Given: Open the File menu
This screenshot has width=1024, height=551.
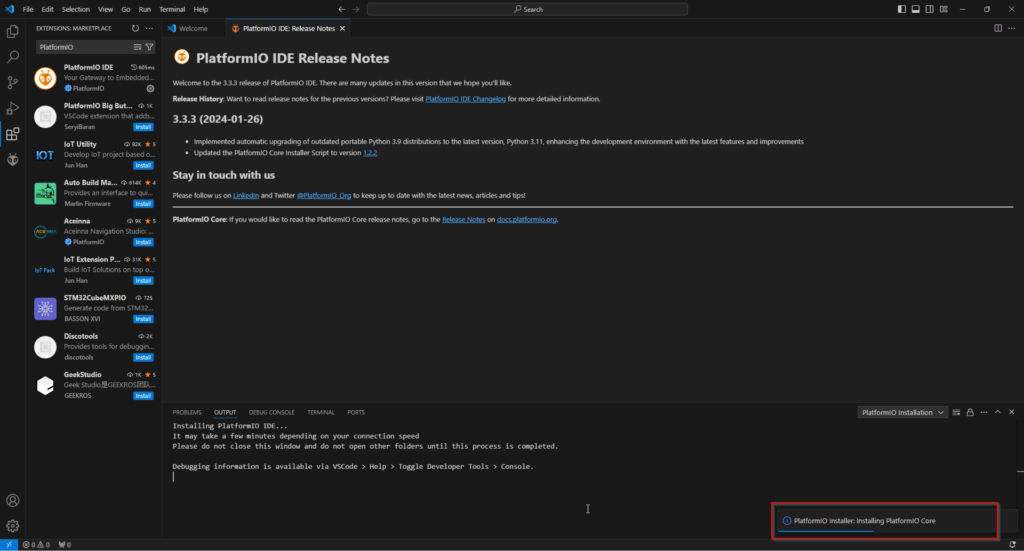Looking at the screenshot, I should [x=27, y=9].
